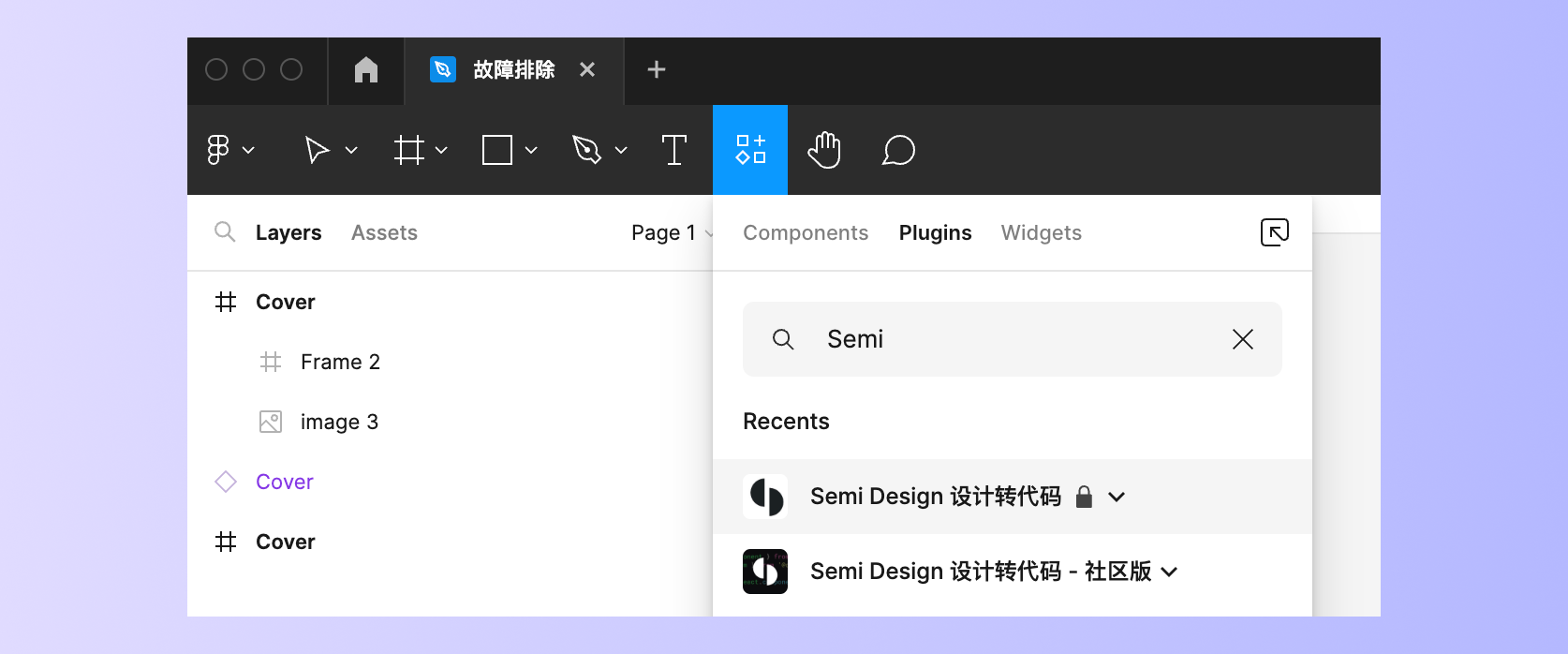This screenshot has width=1568, height=654.
Task: Switch to the Layers tab
Action: 288,232
